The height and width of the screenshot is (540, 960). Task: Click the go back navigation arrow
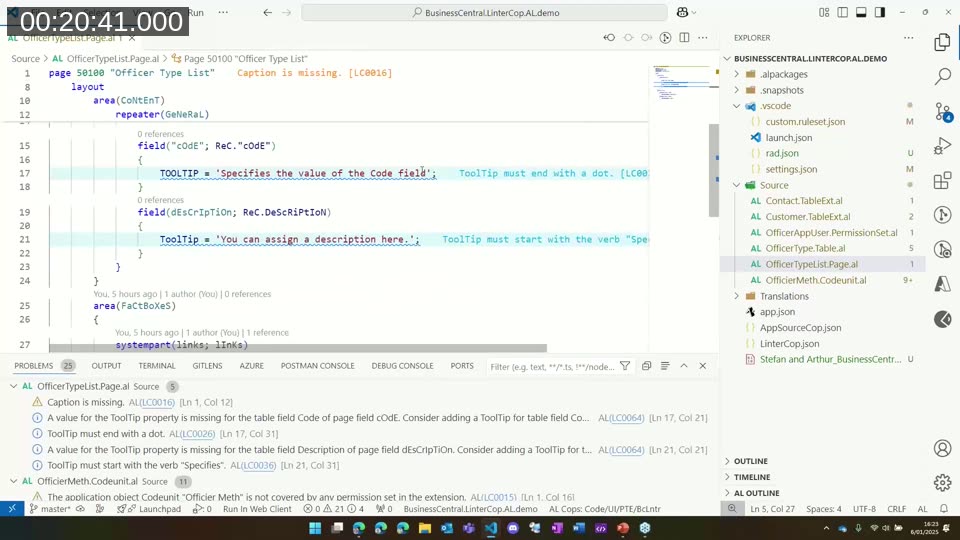coord(268,12)
